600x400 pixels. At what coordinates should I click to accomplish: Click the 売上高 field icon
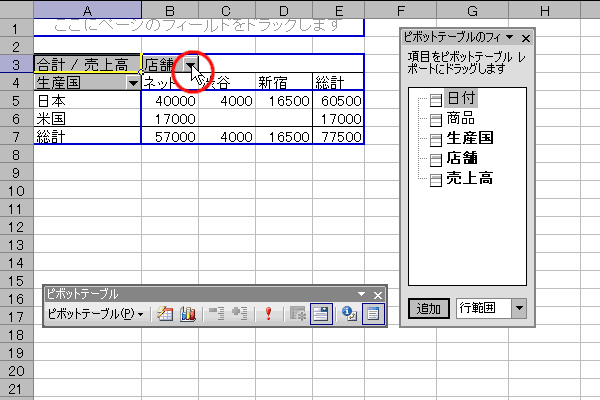coord(435,180)
